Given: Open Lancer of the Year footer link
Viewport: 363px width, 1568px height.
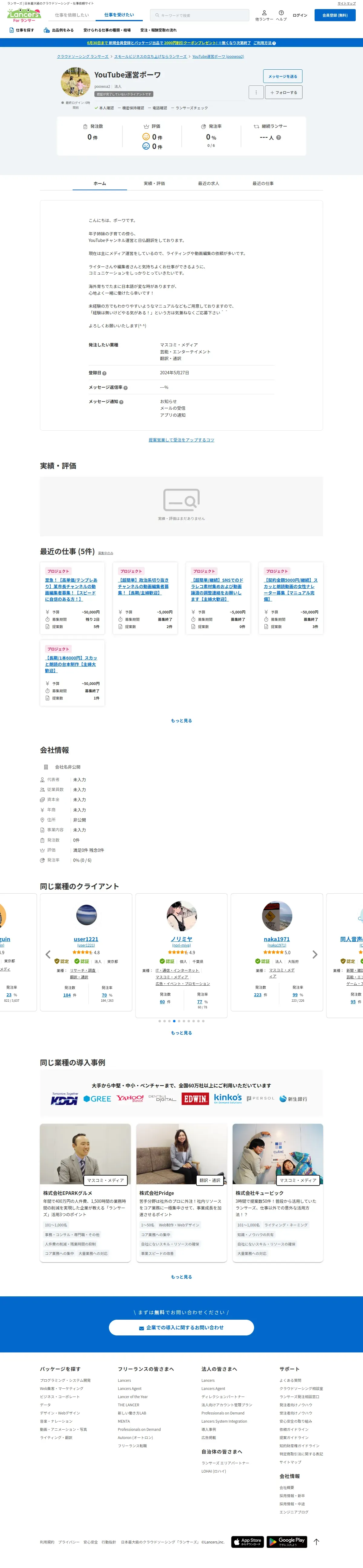Looking at the screenshot, I should [x=132, y=1397].
